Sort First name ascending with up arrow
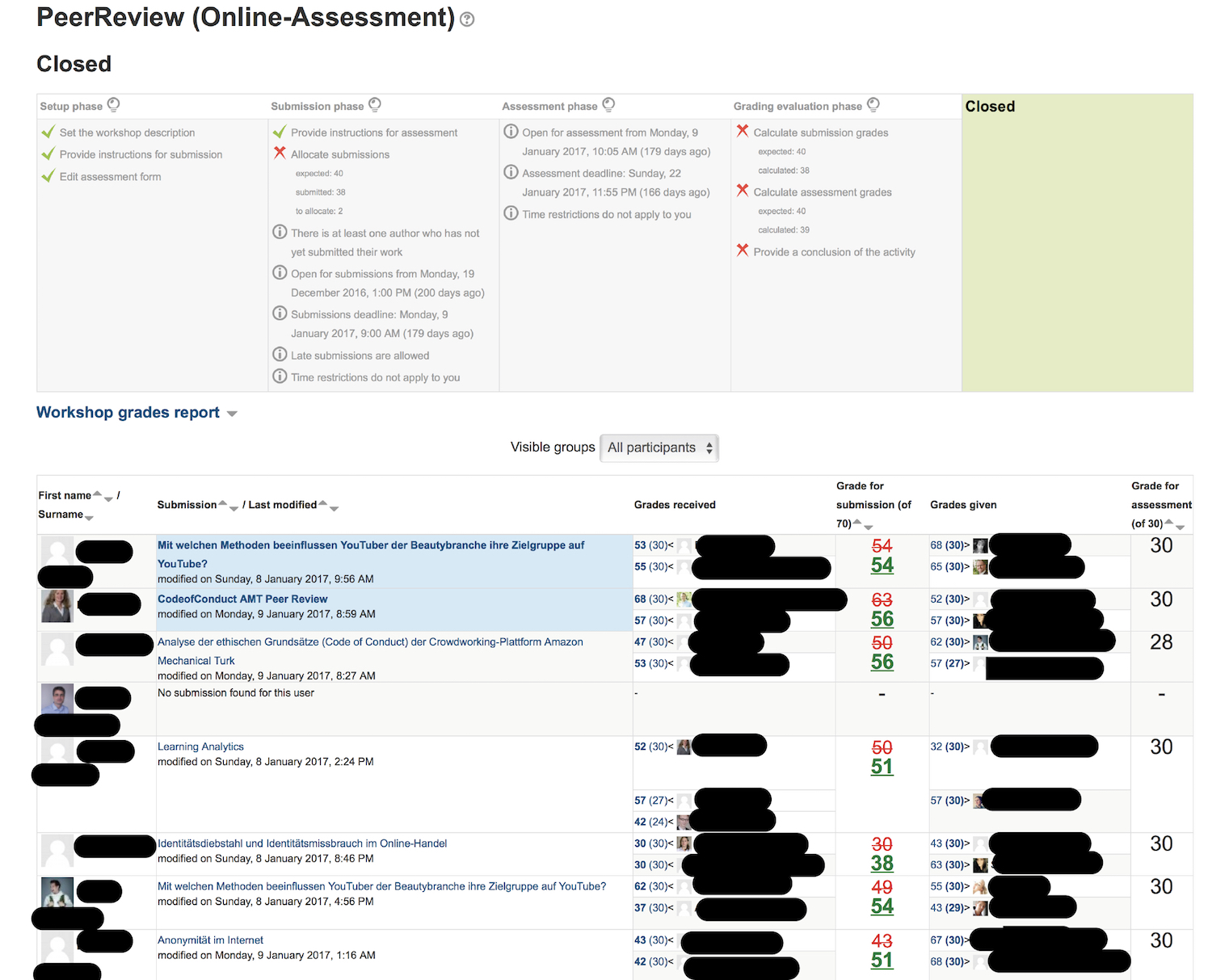Viewport: 1212px width, 980px height. [x=97, y=493]
